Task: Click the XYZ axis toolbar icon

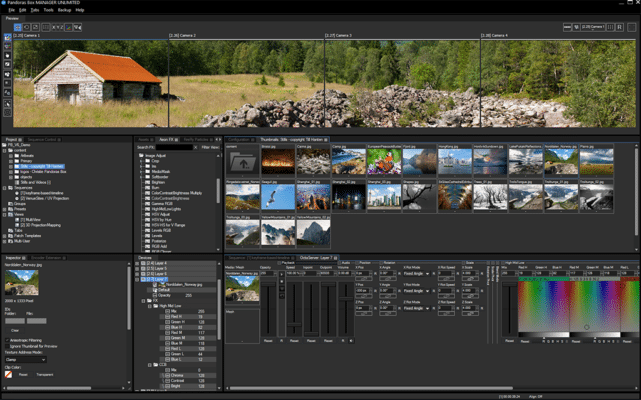Action: pos(57,26)
